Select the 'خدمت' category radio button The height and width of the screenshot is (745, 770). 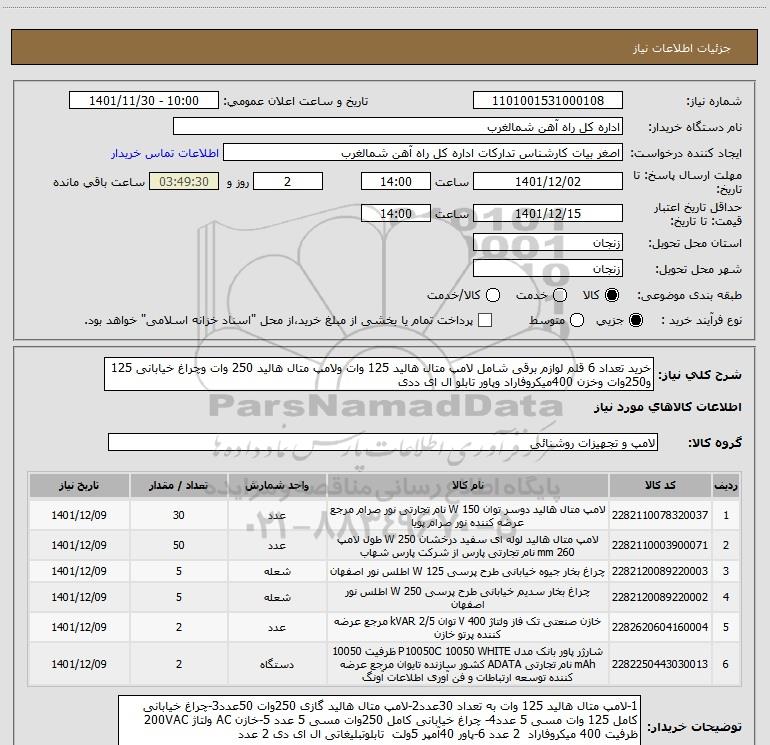click(x=560, y=295)
